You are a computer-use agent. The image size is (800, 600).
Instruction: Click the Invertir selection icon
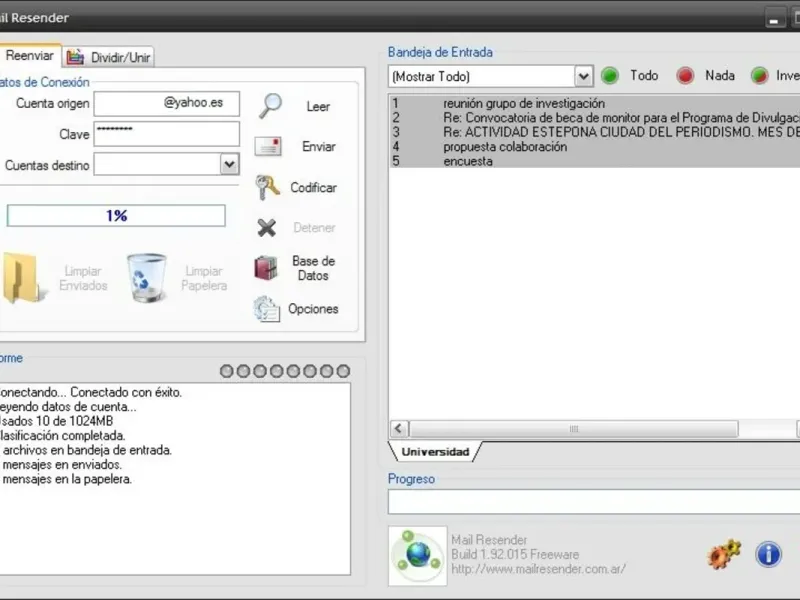click(759, 76)
